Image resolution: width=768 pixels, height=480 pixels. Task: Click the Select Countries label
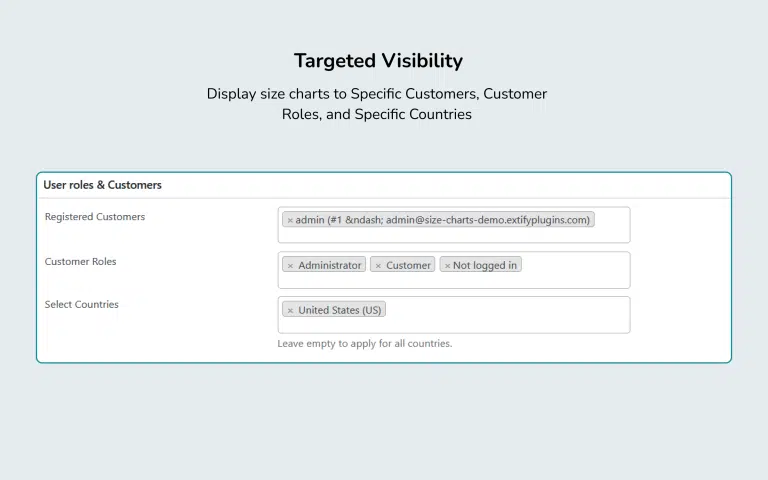[81, 304]
